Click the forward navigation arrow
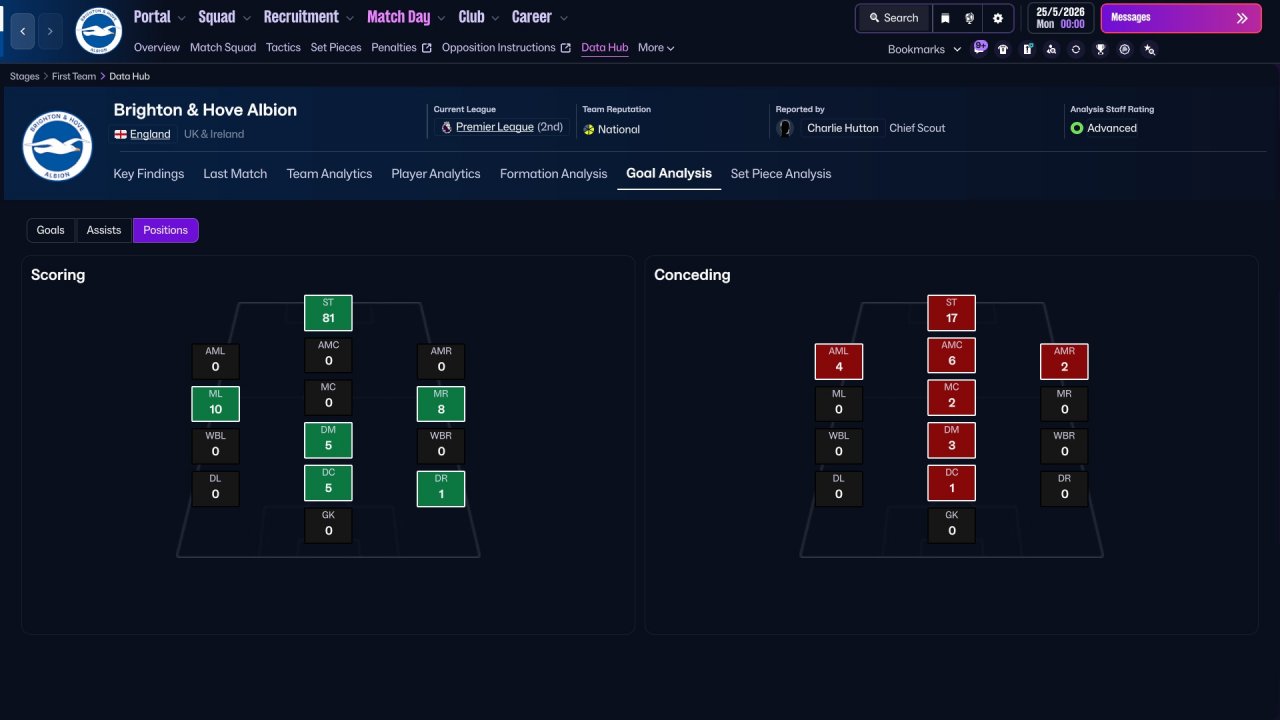 [50, 31]
